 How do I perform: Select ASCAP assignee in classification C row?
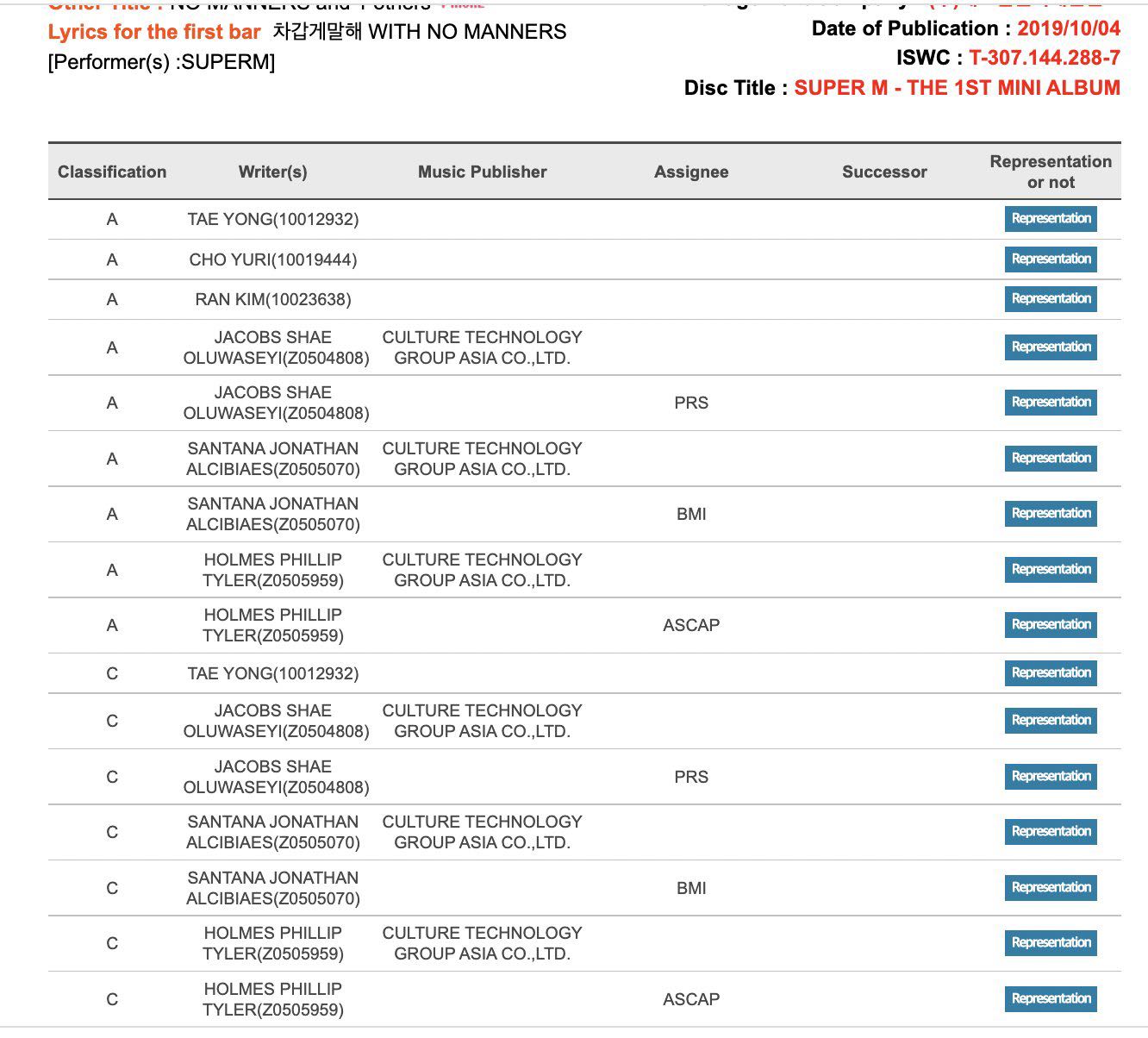click(691, 999)
